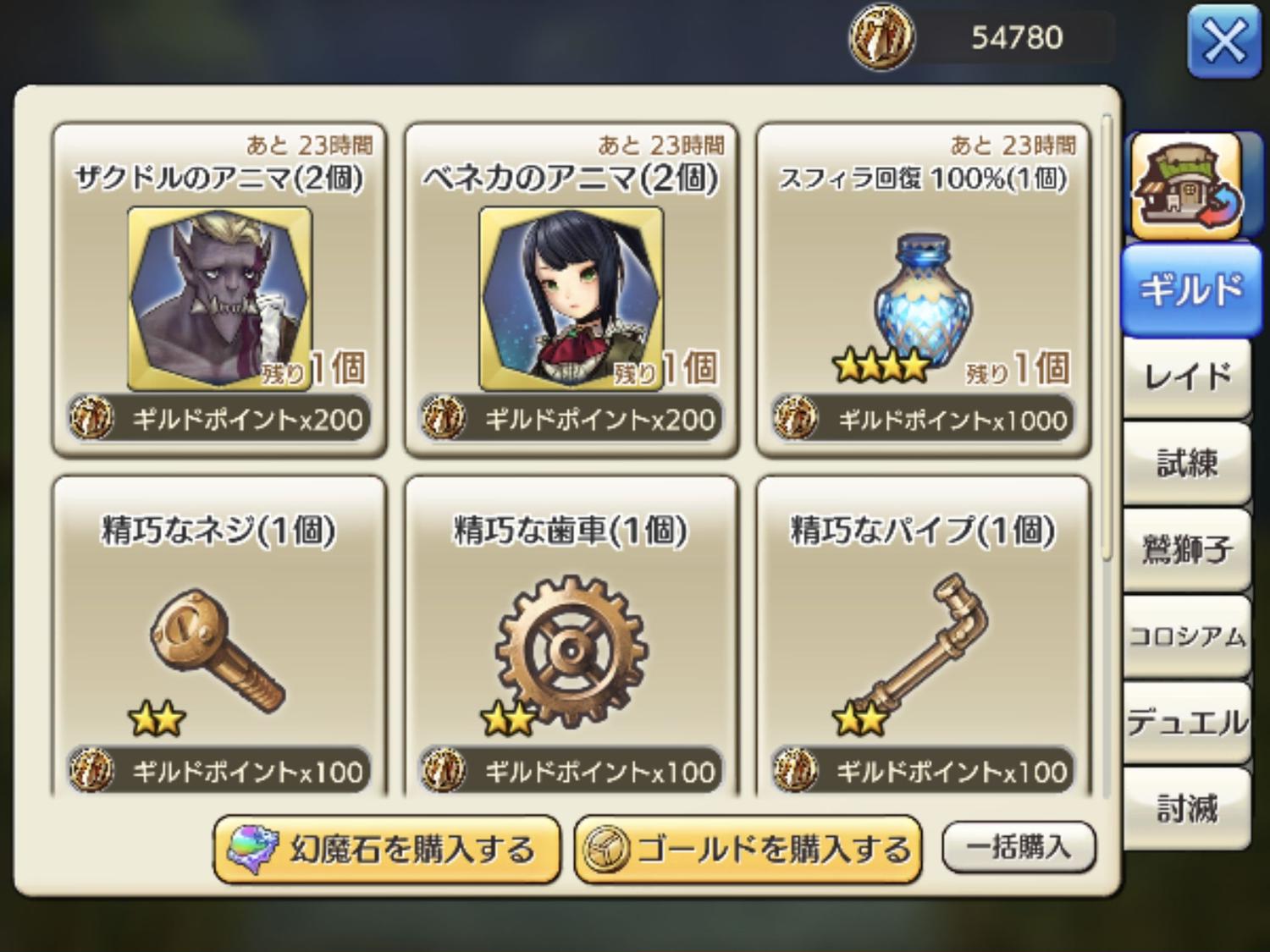Open the デュエル shop tab
The height and width of the screenshot is (952, 1270).
click(1187, 723)
